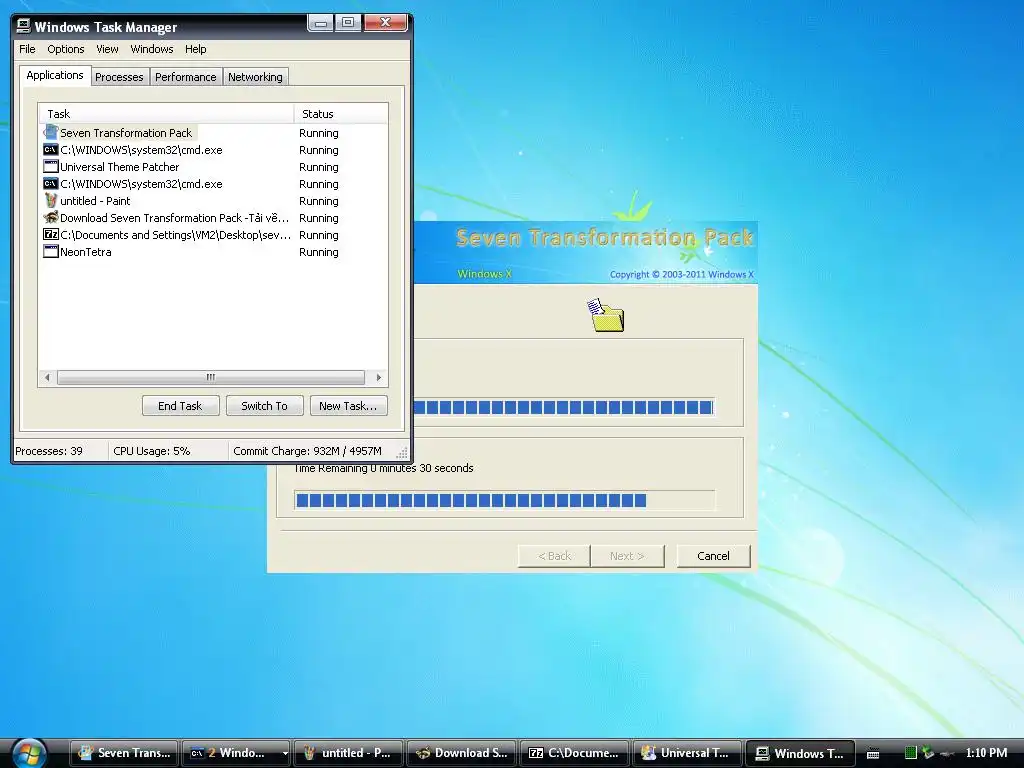This screenshot has width=1024, height=768.
Task: Click the Time Remaining text in installer
Action: coord(383,468)
